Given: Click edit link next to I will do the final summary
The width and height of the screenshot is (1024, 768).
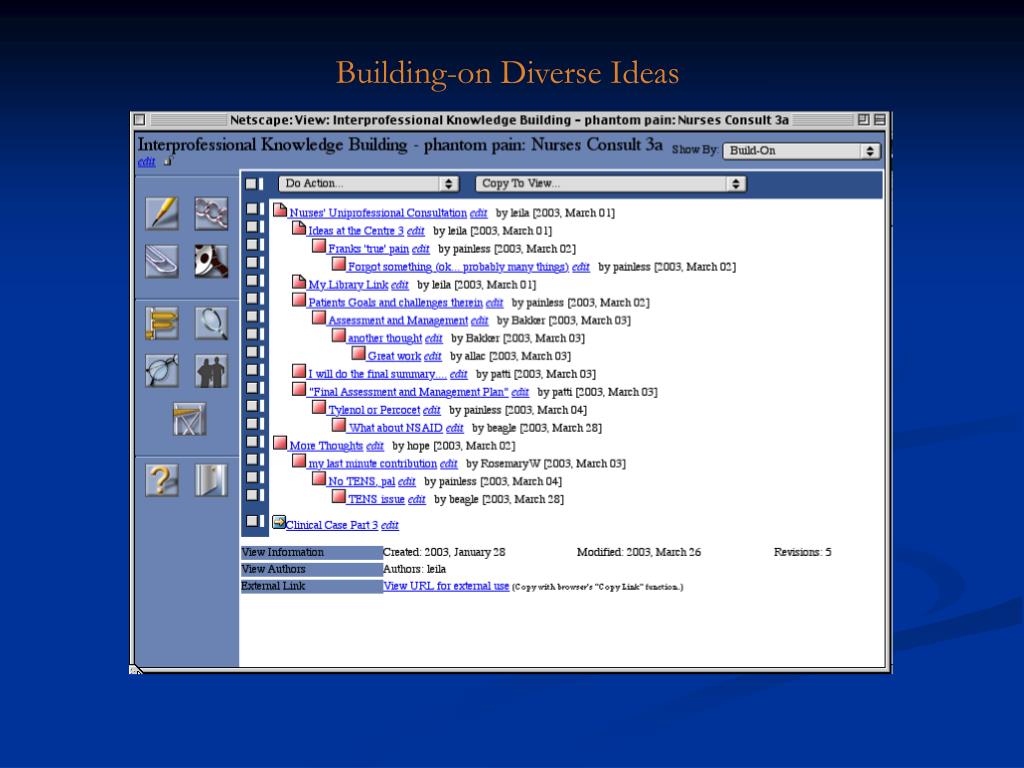Looking at the screenshot, I should pyautogui.click(x=458, y=374).
